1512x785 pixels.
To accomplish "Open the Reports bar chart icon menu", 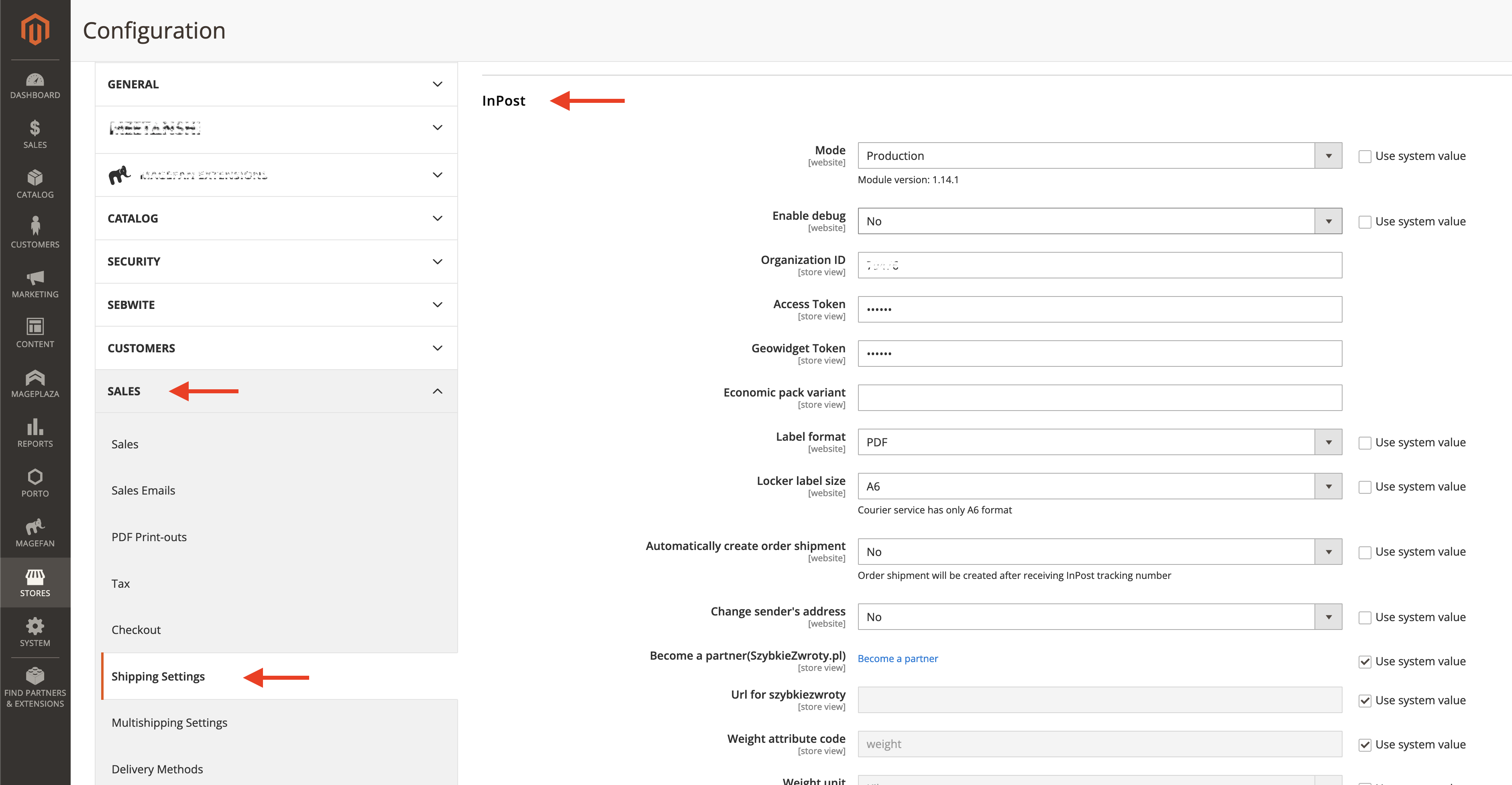I will click(35, 433).
